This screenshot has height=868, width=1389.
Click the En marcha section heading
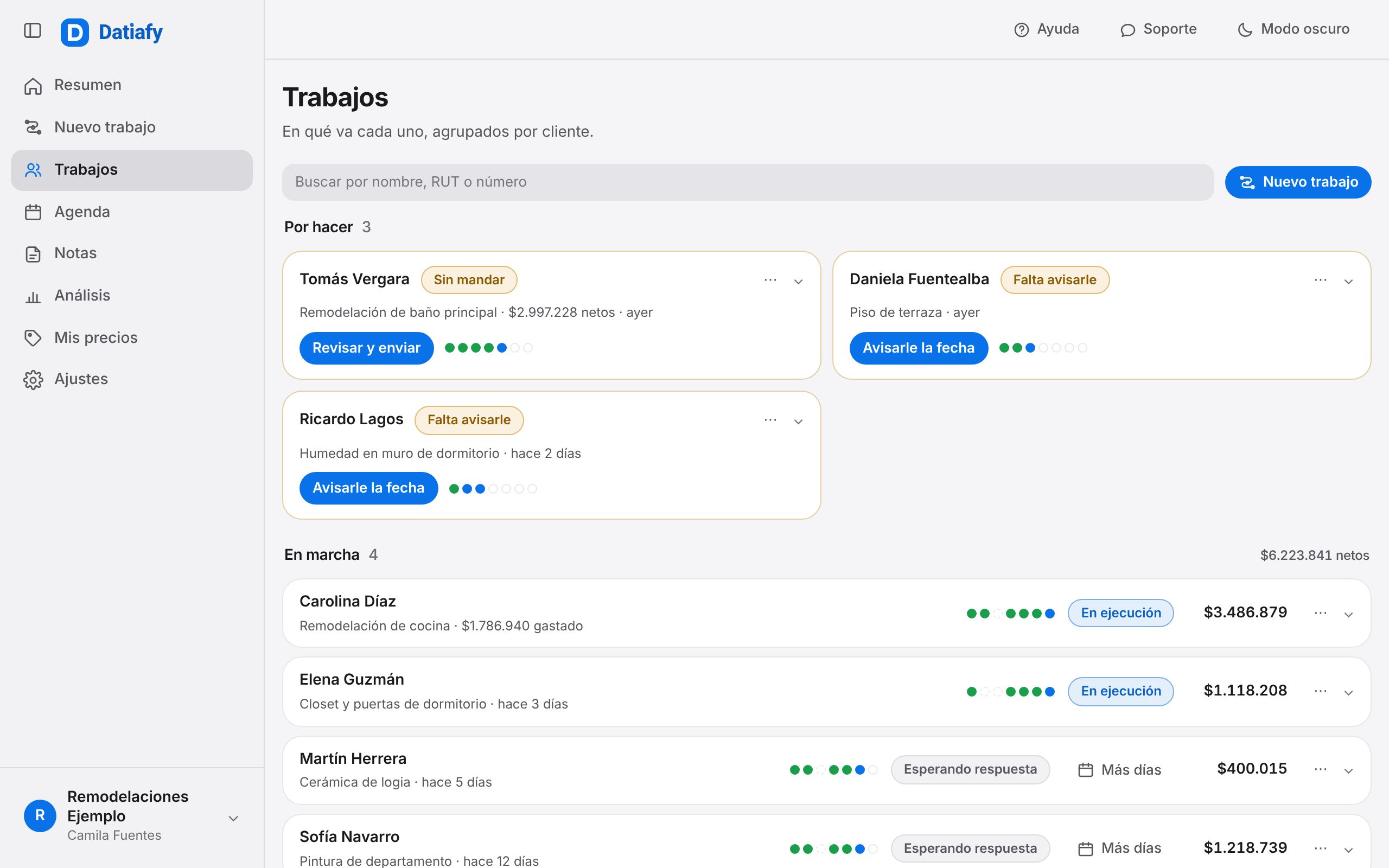pos(321,555)
